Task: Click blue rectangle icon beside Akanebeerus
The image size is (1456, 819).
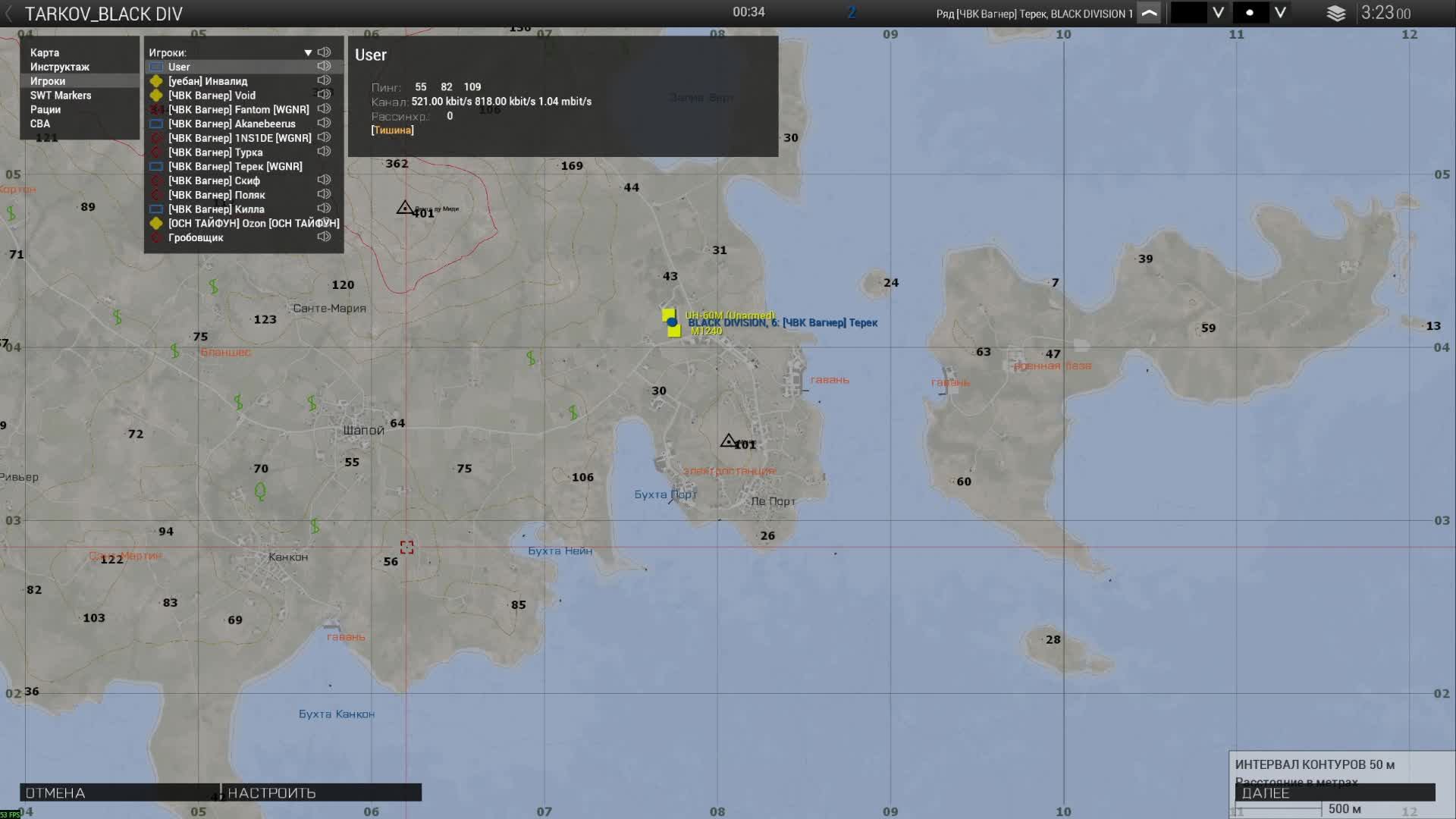Action: click(156, 124)
